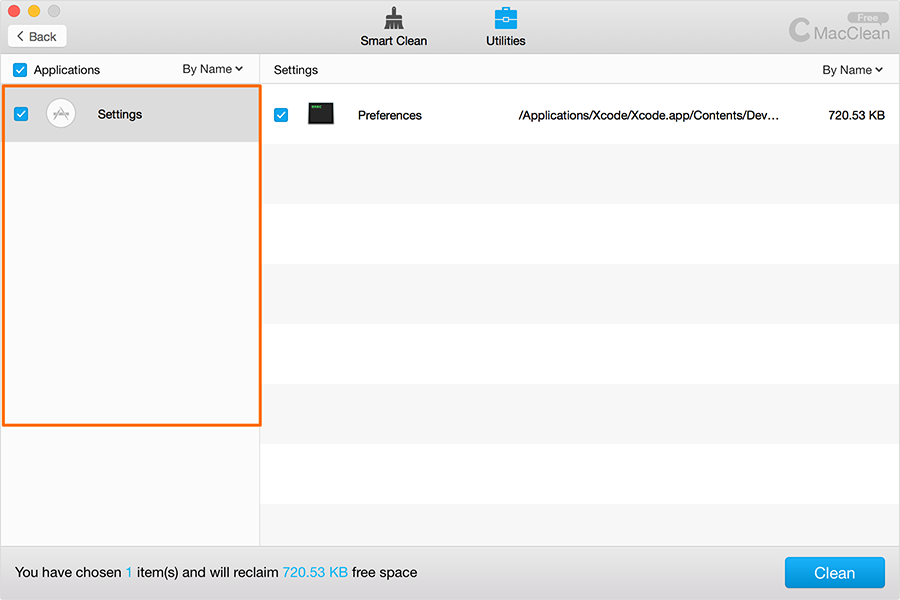The image size is (900, 600).
Task: Click the Applications header label
Action: tap(67, 70)
